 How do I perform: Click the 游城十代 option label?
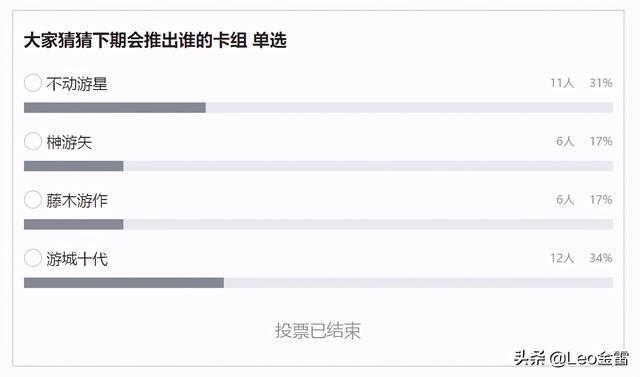pos(77,259)
